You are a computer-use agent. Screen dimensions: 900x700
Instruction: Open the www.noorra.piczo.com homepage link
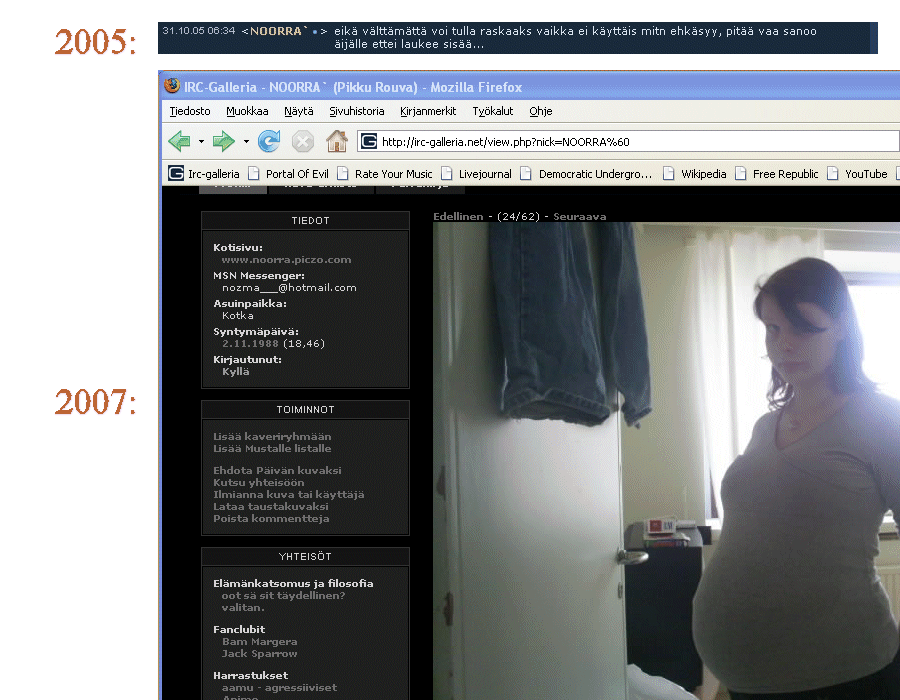tap(286, 259)
